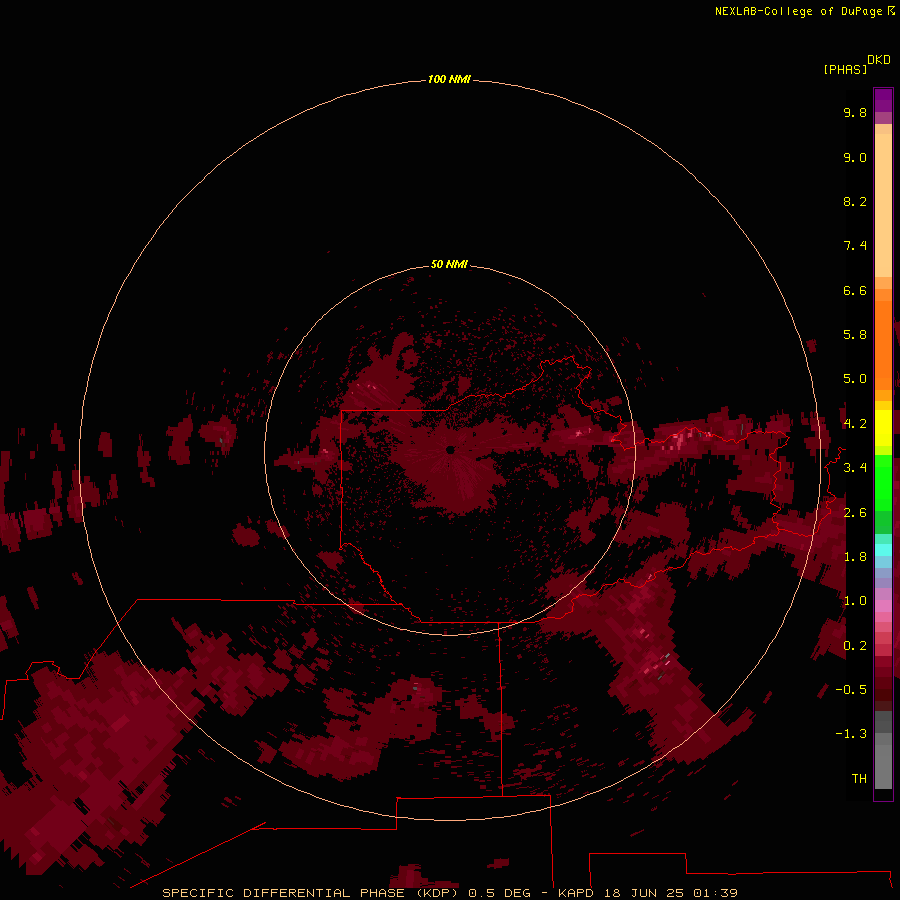Click the TH label on the color scale

click(x=859, y=779)
